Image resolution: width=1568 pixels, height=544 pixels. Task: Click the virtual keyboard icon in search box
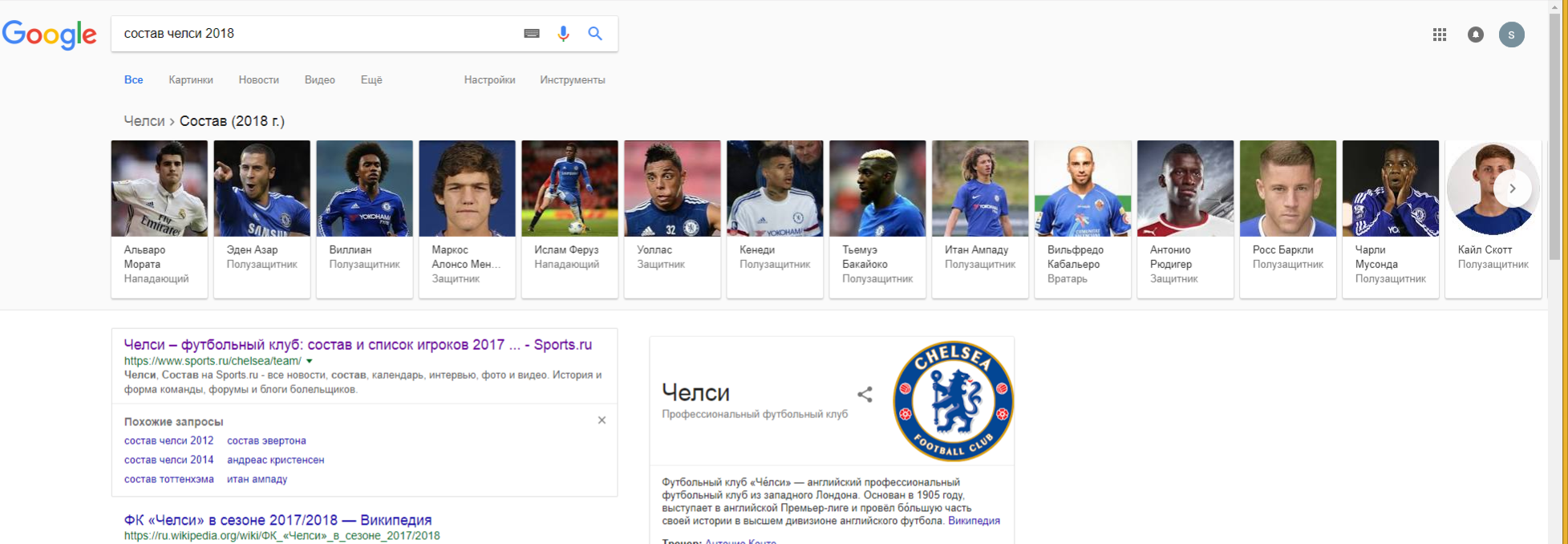[x=532, y=33]
